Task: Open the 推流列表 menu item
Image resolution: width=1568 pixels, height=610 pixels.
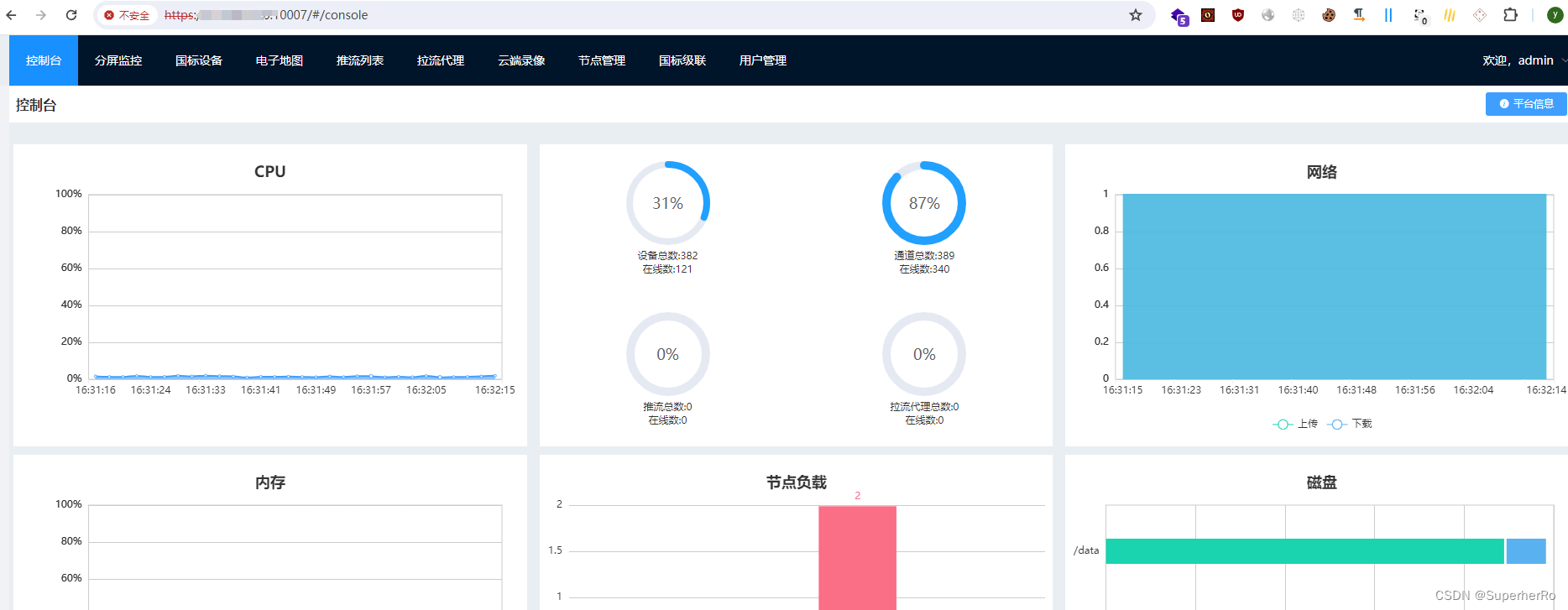Action: (360, 60)
